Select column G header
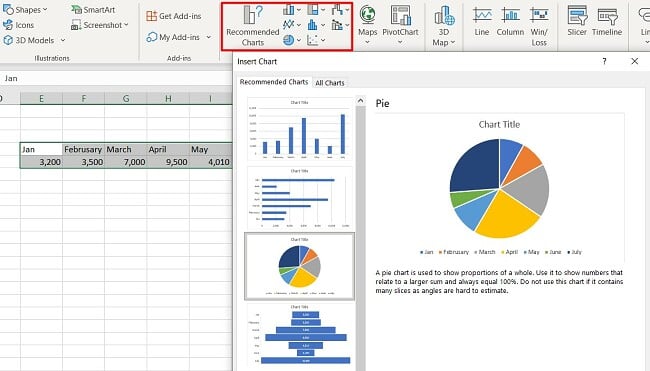 (126, 98)
